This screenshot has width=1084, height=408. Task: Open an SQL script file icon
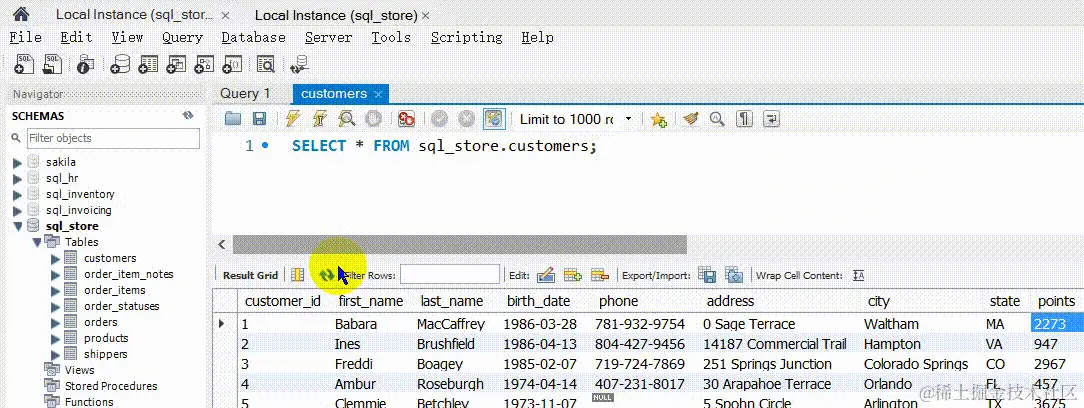[x=53, y=64]
